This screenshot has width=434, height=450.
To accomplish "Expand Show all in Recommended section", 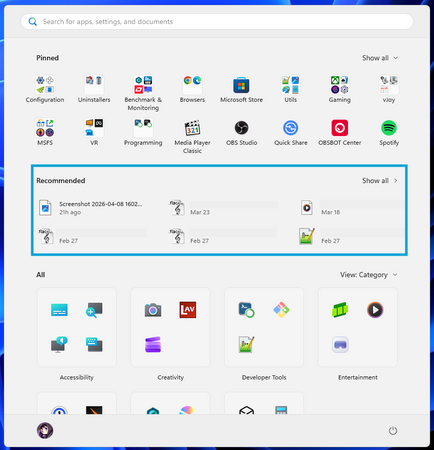I will 380,181.
